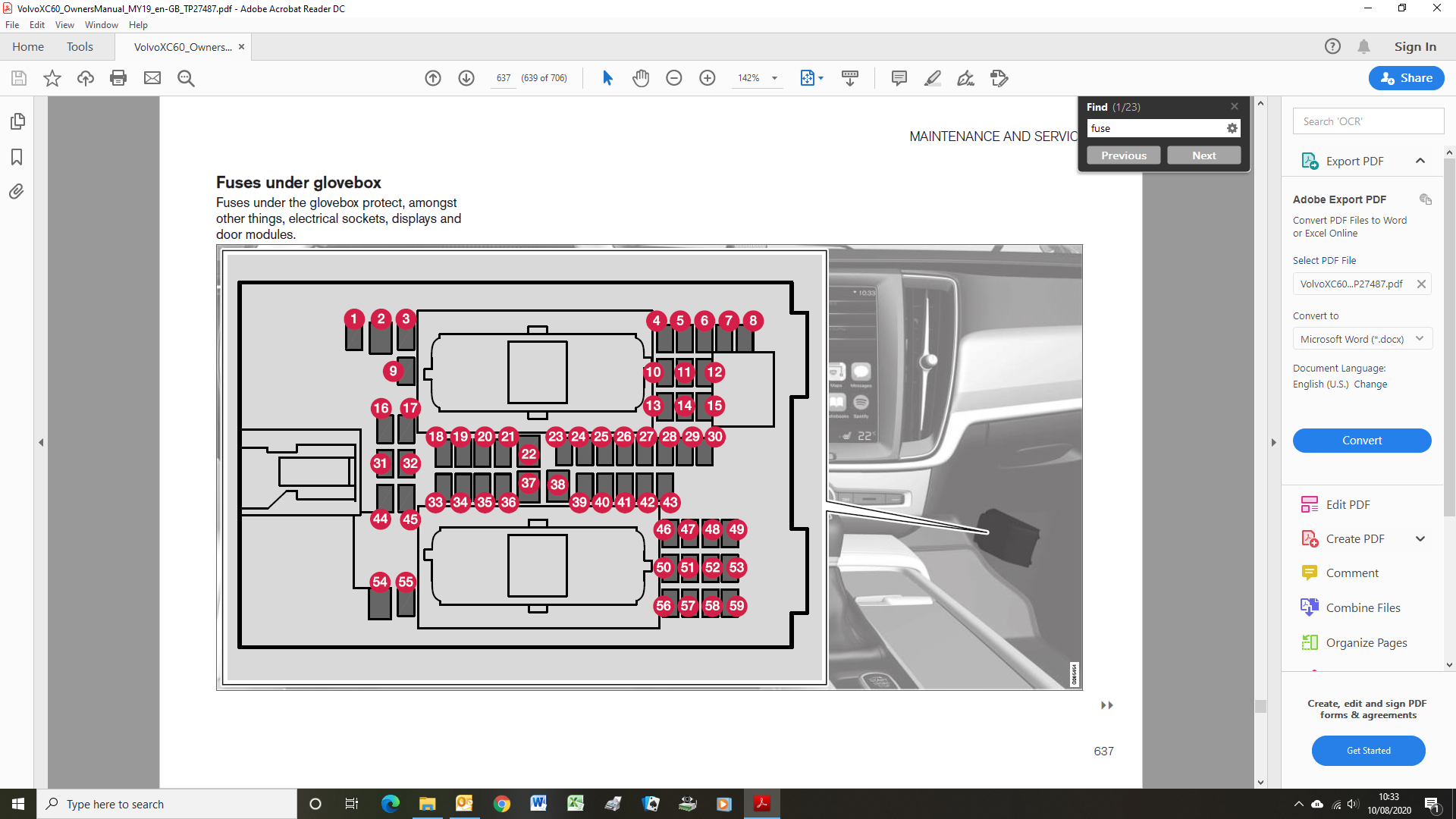Print the document

(118, 78)
